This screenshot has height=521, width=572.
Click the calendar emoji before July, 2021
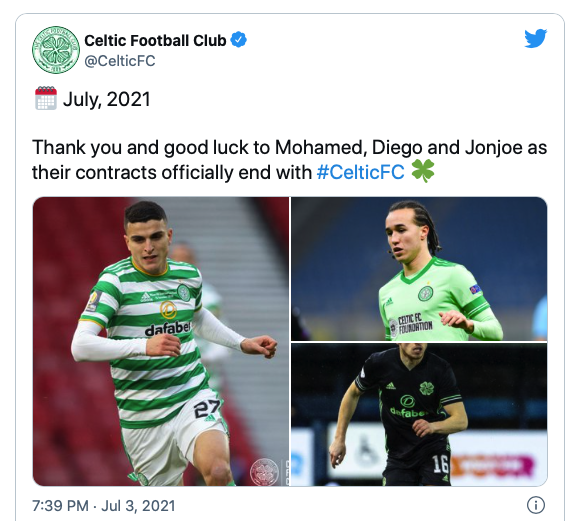[x=46, y=98]
